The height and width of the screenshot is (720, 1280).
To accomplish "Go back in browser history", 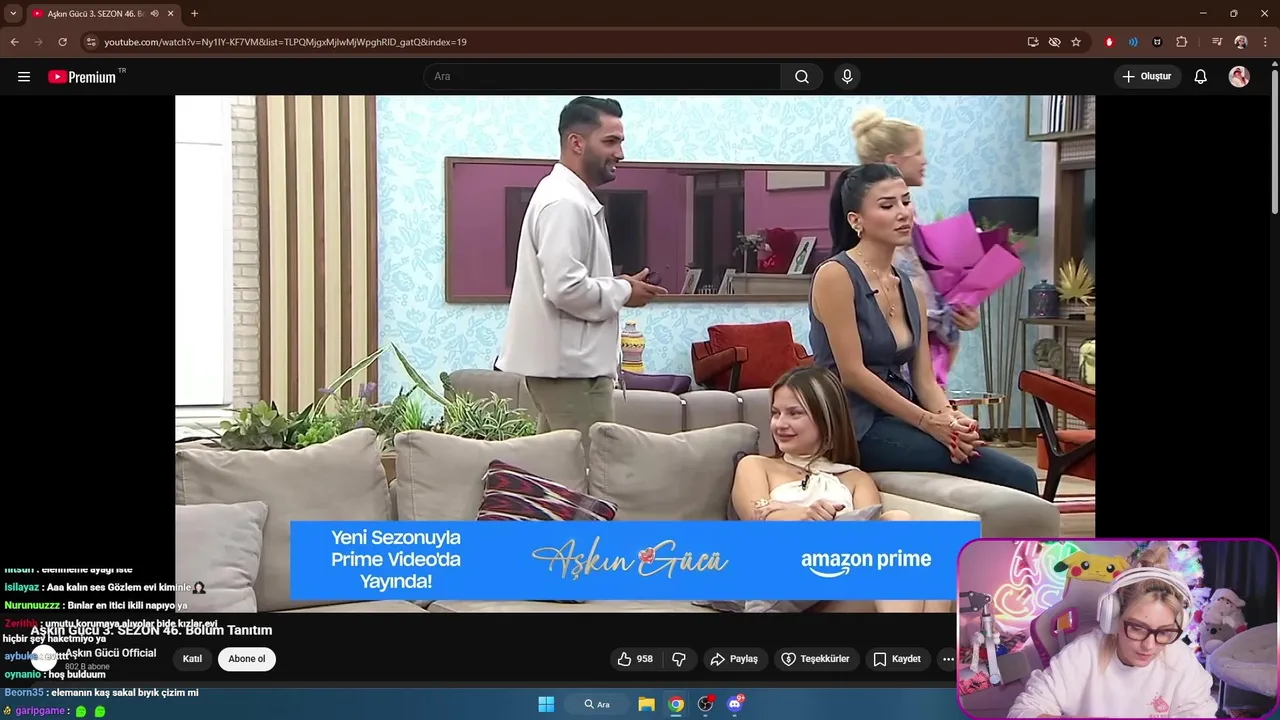I will 15,42.
